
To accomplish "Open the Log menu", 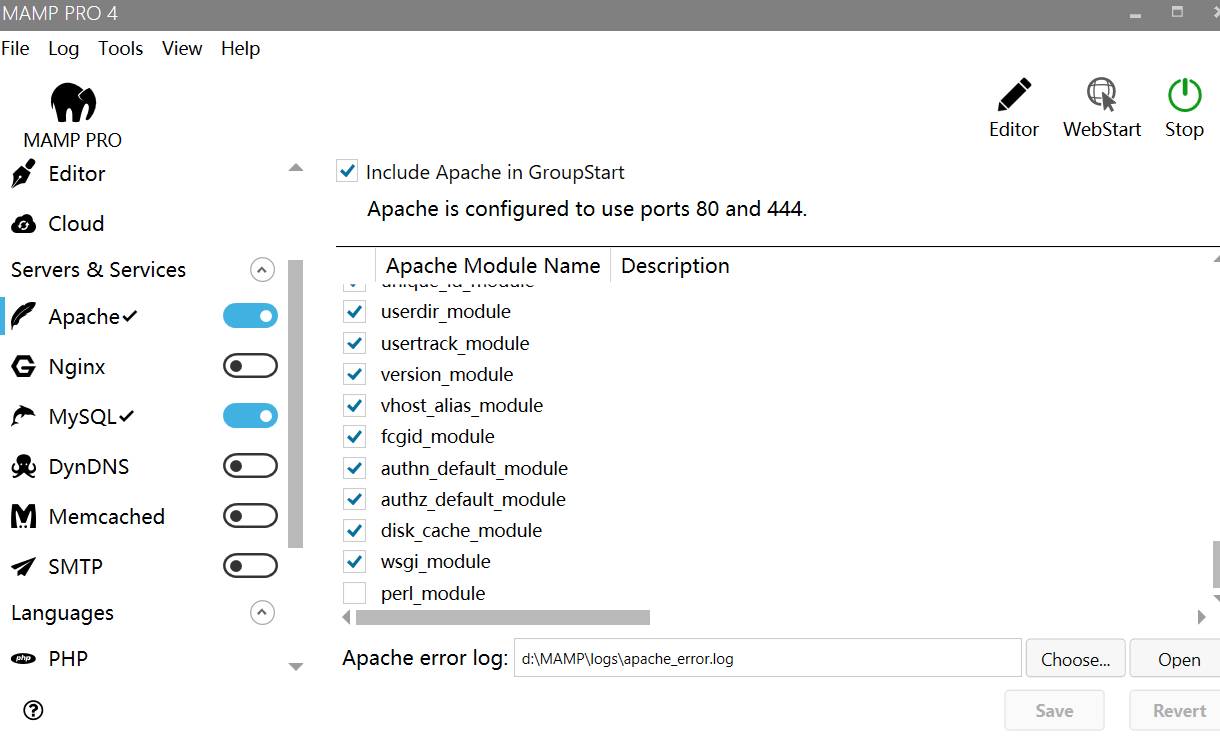I will (63, 48).
